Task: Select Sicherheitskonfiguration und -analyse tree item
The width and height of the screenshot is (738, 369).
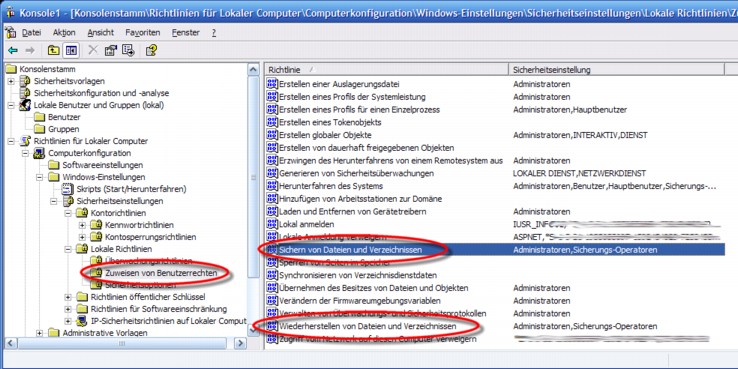Action: (x=101, y=93)
